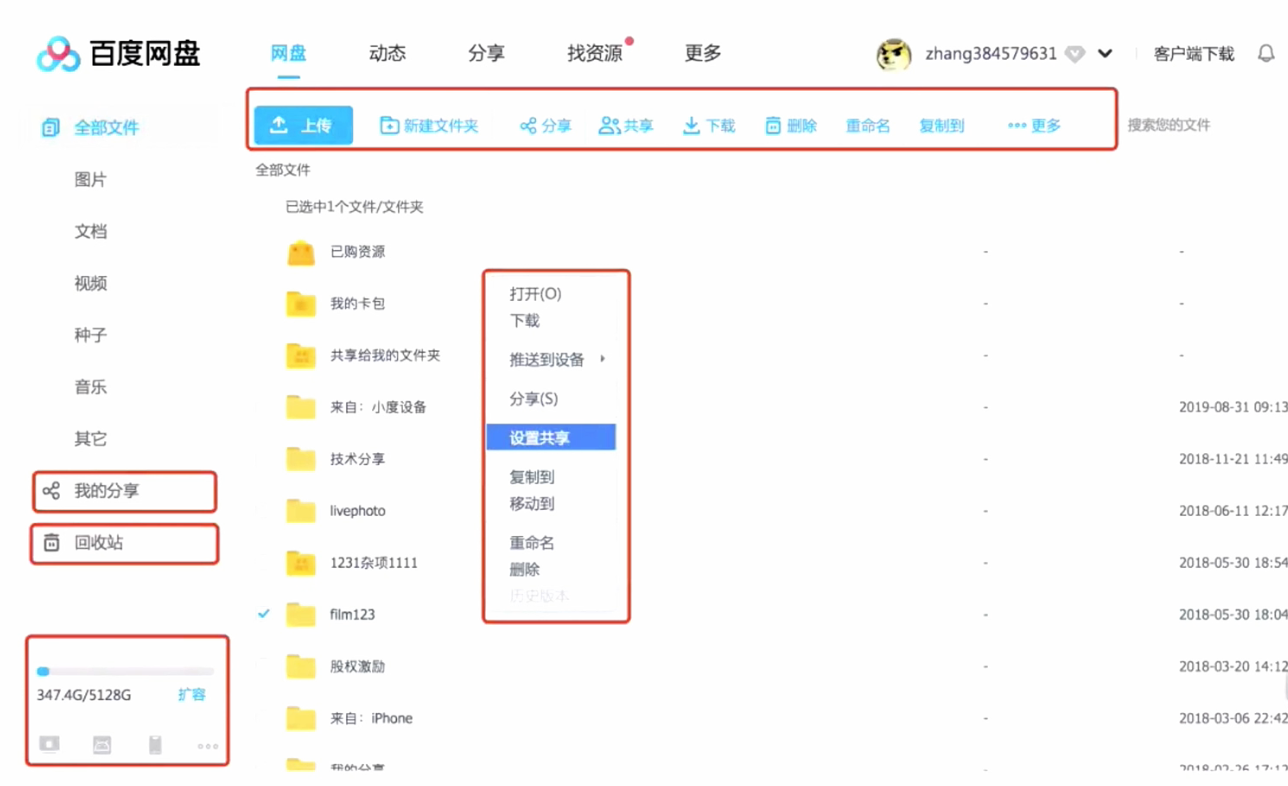
Task: Select 图片 category in sidebar
Action: click(90, 180)
